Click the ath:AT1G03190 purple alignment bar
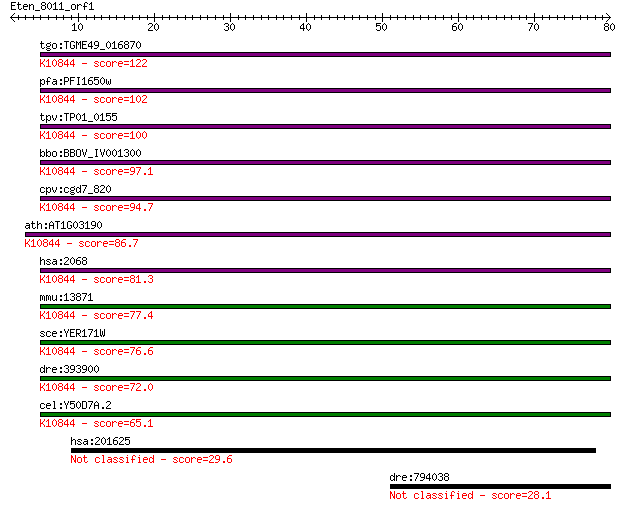Screen dimensions: 620x509 pyautogui.click(x=318, y=235)
